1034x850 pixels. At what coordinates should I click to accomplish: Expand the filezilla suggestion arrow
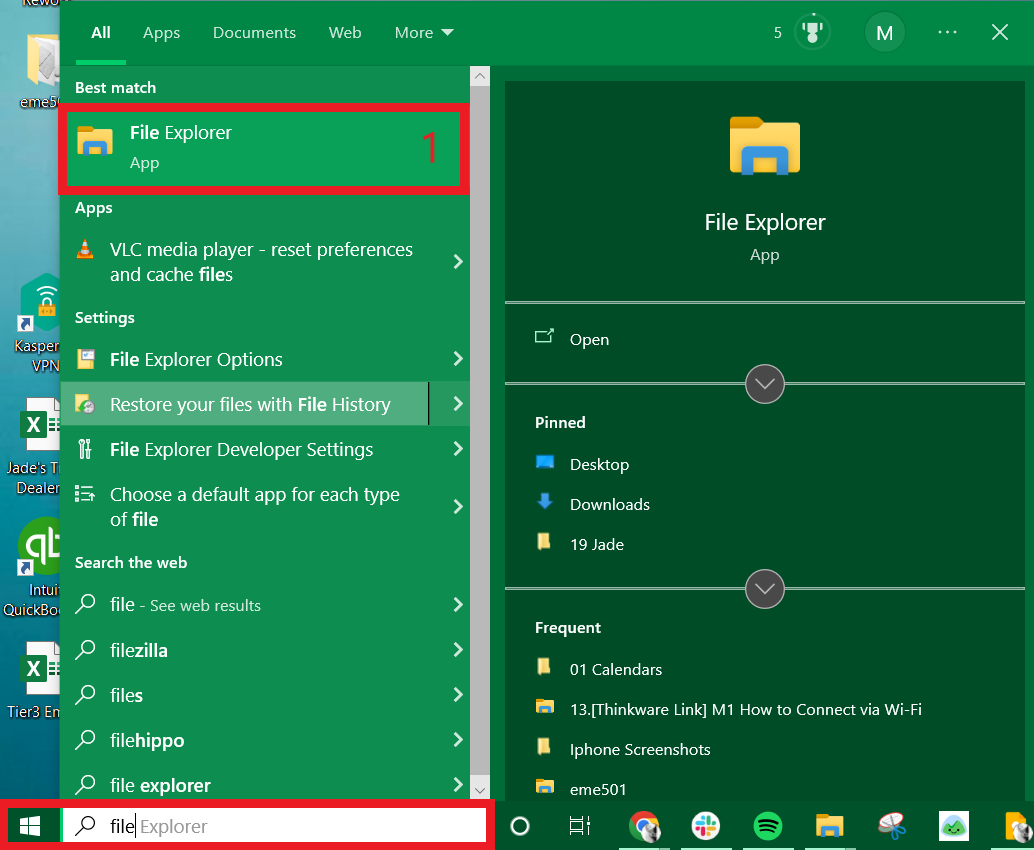click(458, 650)
